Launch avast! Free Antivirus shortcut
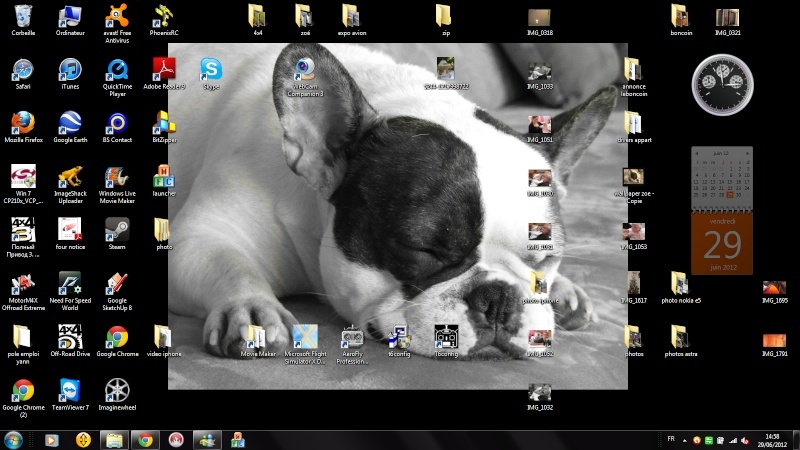Image resolution: width=800 pixels, height=450 pixels. pyautogui.click(x=117, y=24)
